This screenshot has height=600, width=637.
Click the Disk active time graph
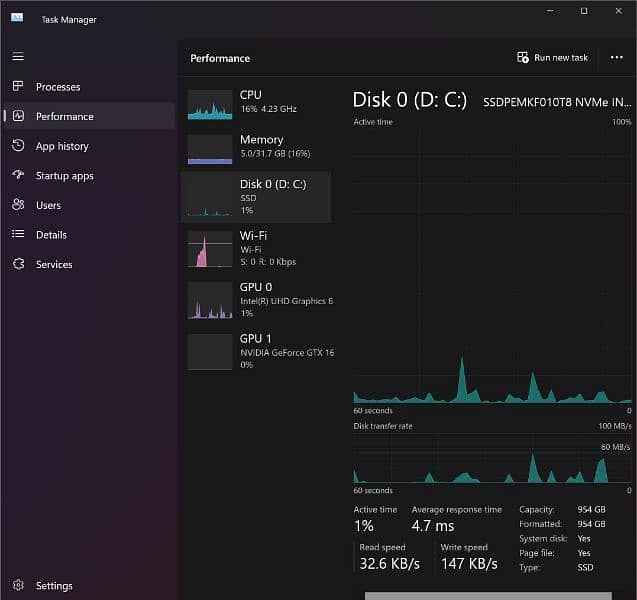pyautogui.click(x=492, y=265)
